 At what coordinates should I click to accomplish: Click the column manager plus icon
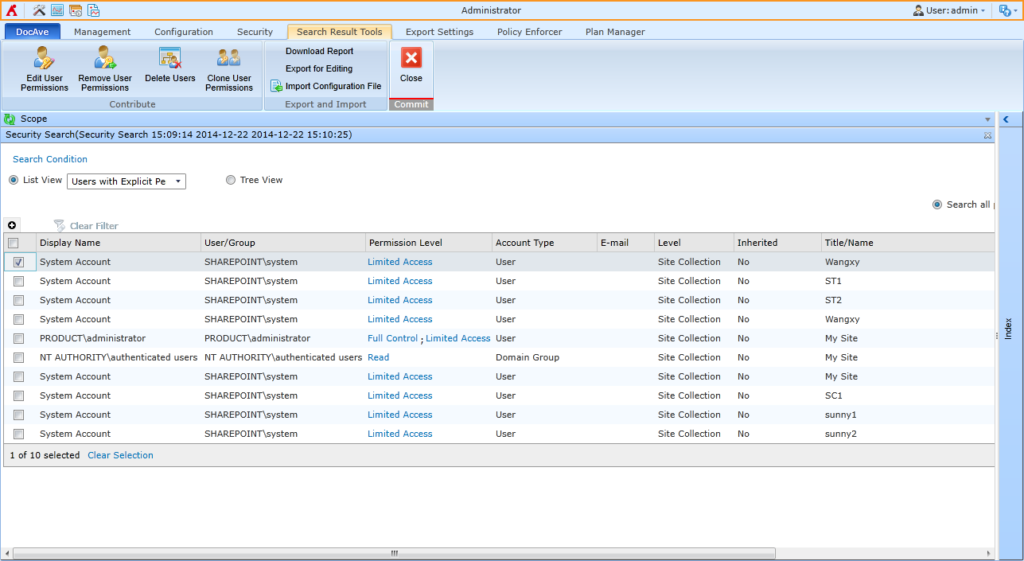pyautogui.click(x=12, y=225)
